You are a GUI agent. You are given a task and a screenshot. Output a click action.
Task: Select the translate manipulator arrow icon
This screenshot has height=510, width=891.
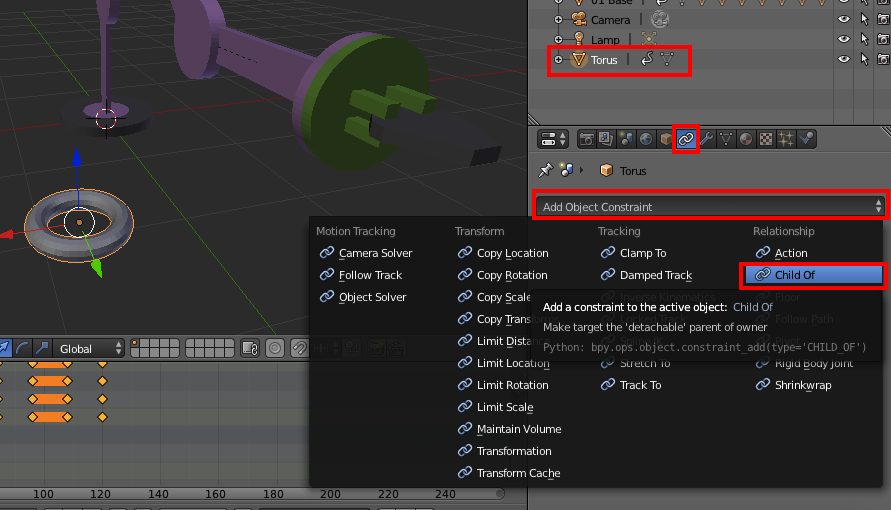pyautogui.click(x=5, y=348)
